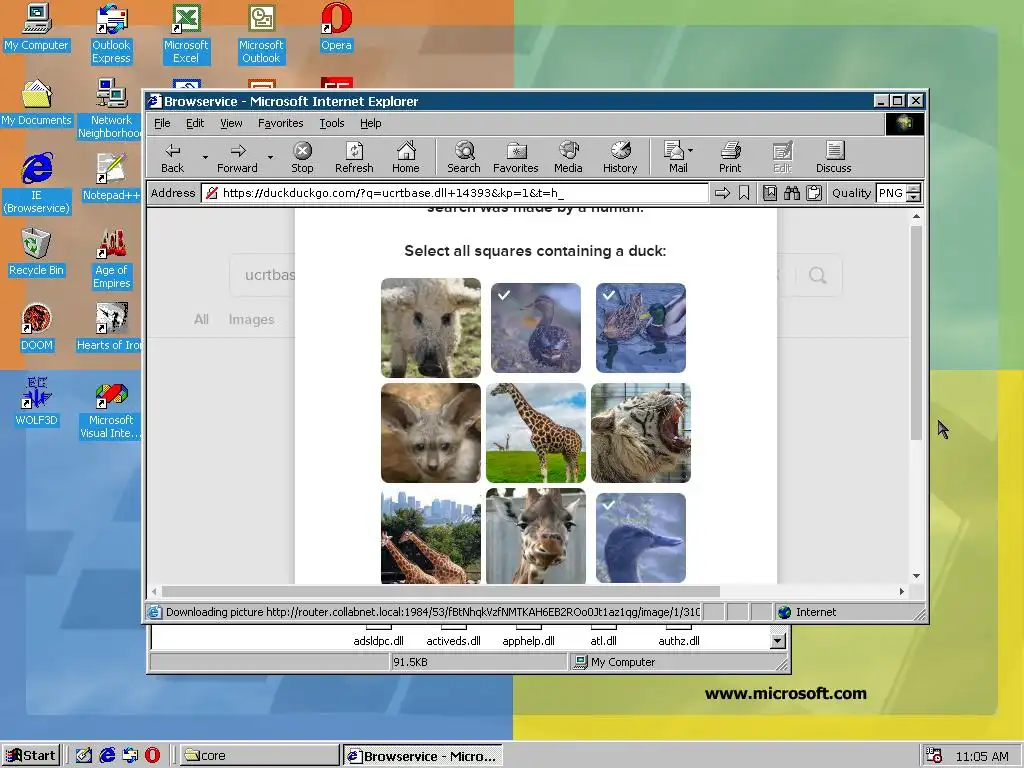Launch DOOM desktop shortcut

[x=37, y=328]
